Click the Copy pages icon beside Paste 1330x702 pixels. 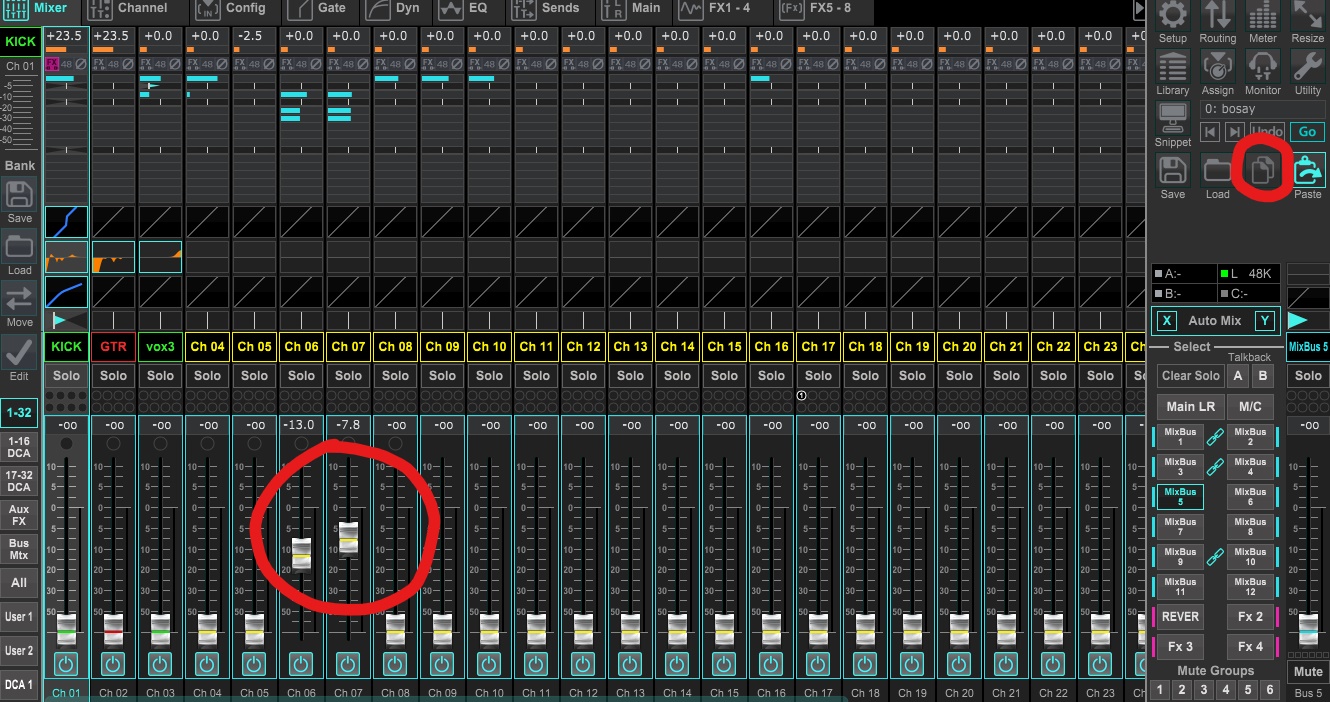1263,172
